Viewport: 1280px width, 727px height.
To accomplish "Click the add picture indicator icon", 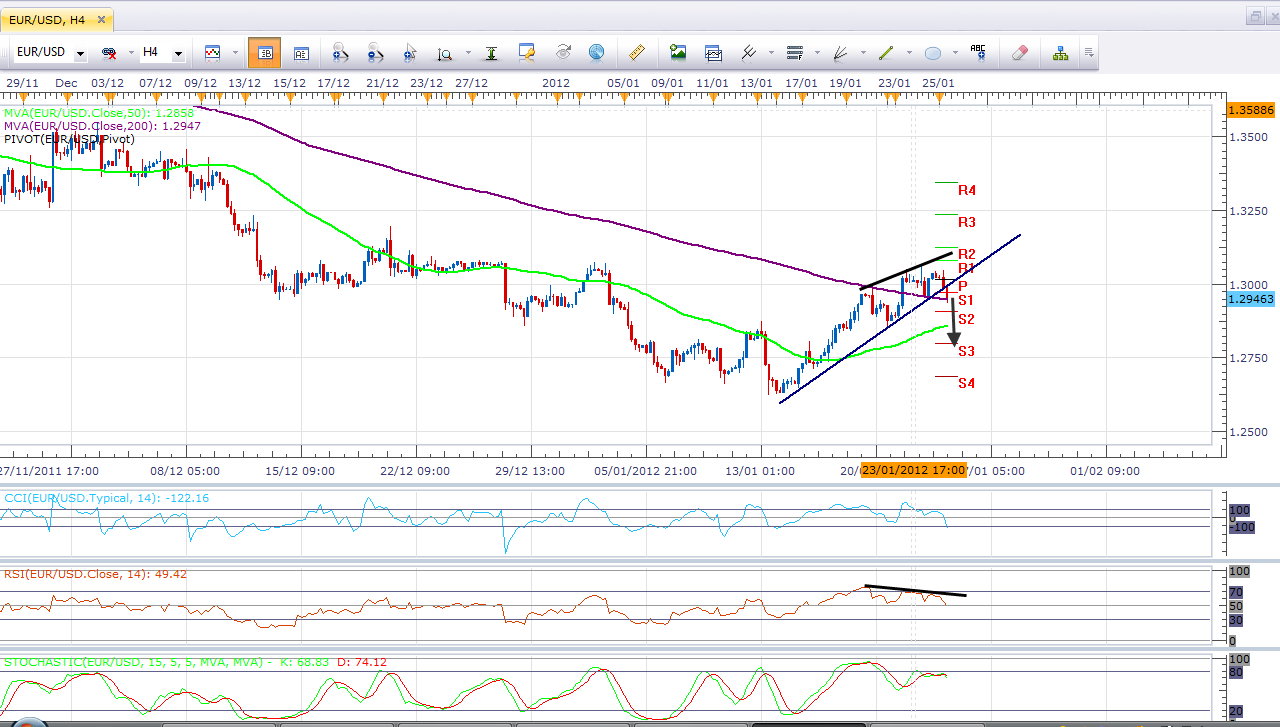I will [678, 53].
